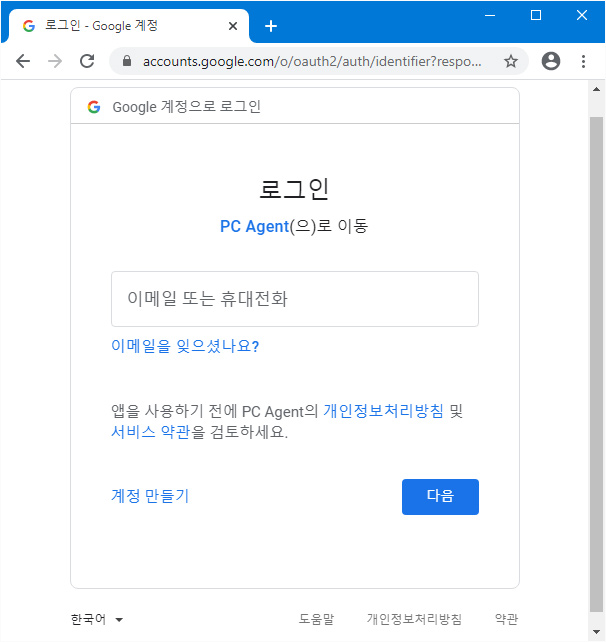The width and height of the screenshot is (606, 642).
Task: Open the 도움말 footer link
Action: click(316, 619)
